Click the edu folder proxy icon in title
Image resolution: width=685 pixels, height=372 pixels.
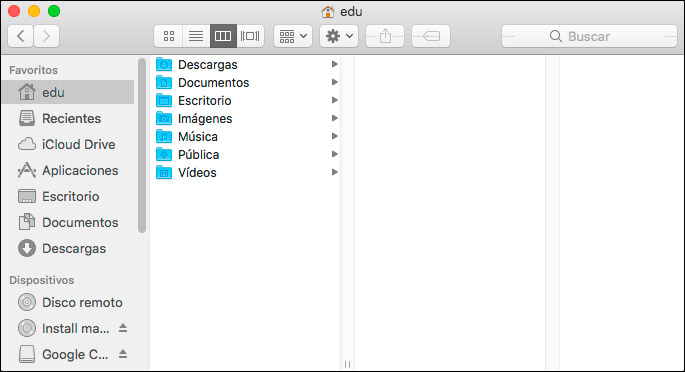(328, 12)
